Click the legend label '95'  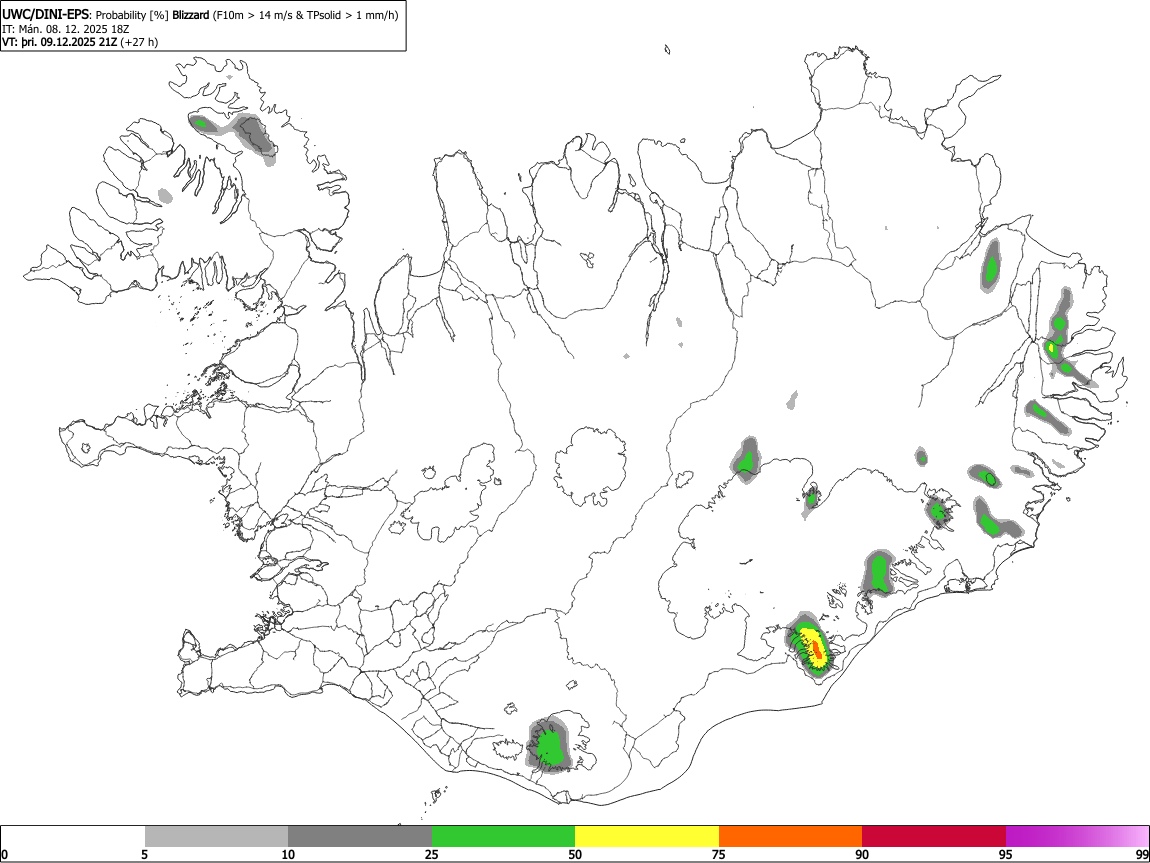pos(1006,854)
